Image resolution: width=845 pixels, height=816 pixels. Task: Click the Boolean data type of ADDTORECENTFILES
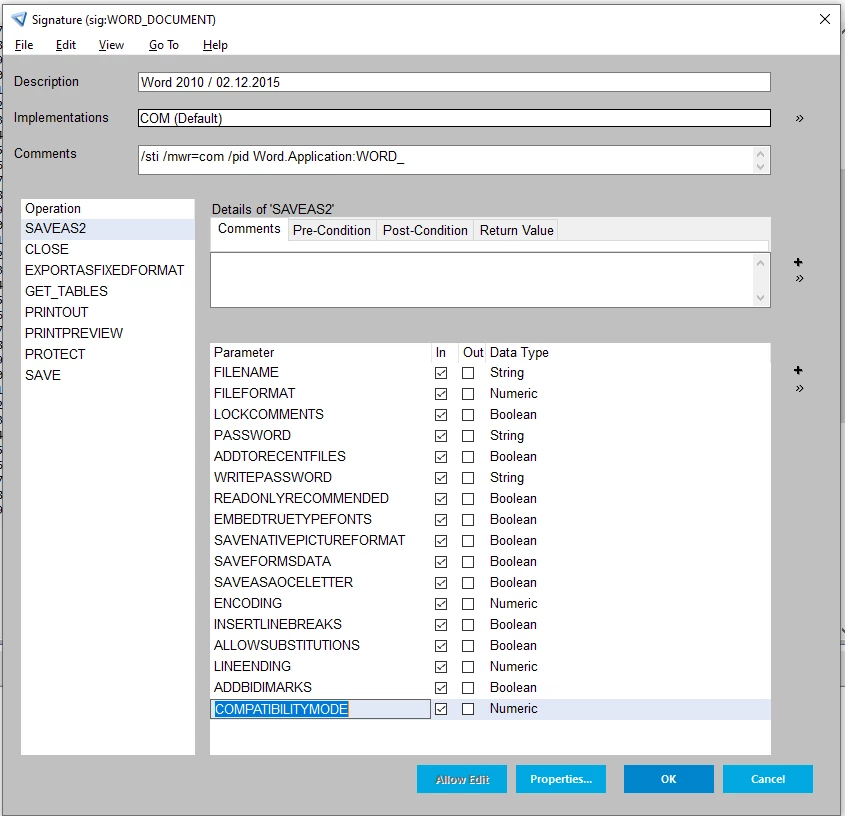[x=513, y=457]
